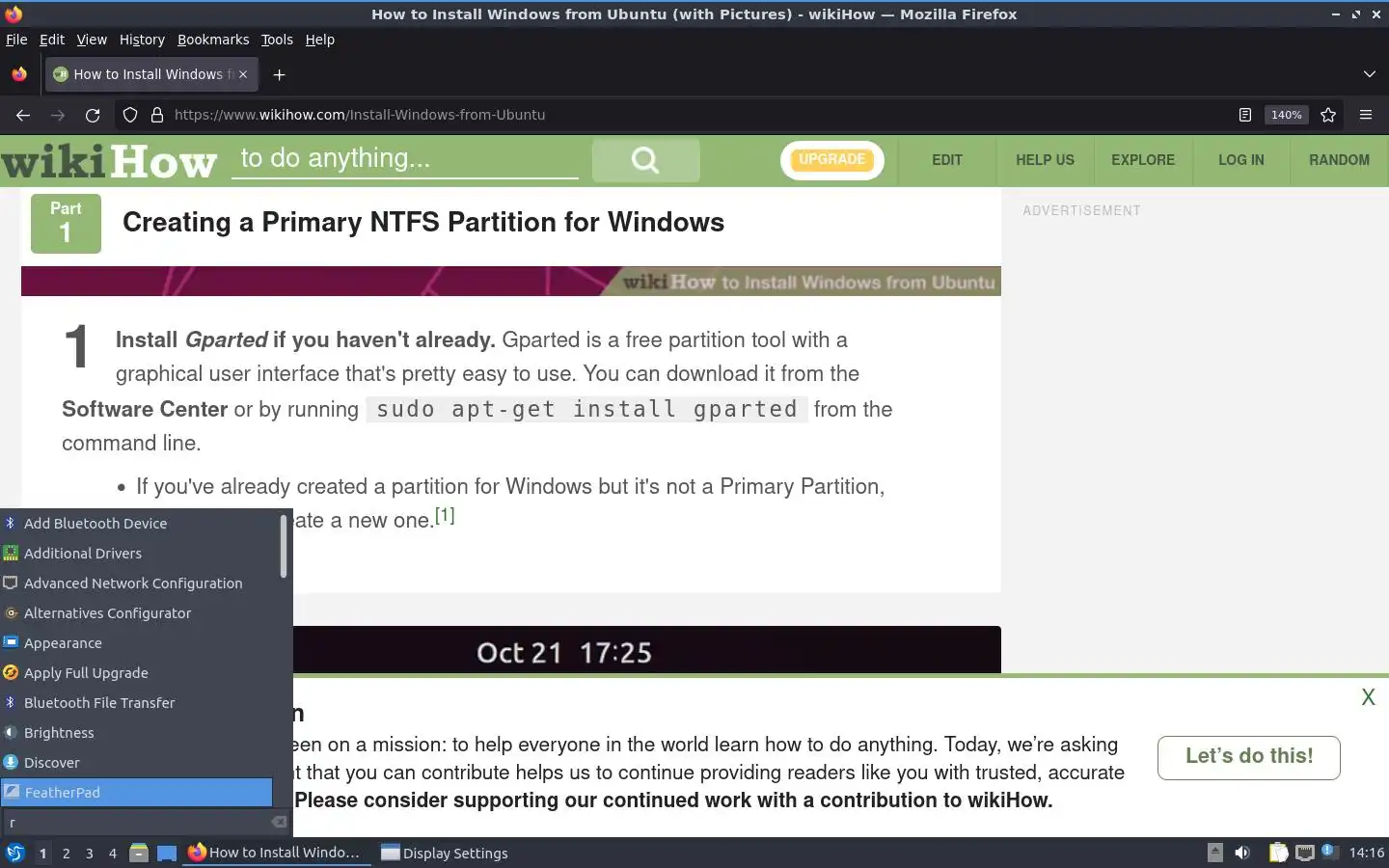Switch to workspace 4
This screenshot has width=1389, height=868.
coord(112,853)
